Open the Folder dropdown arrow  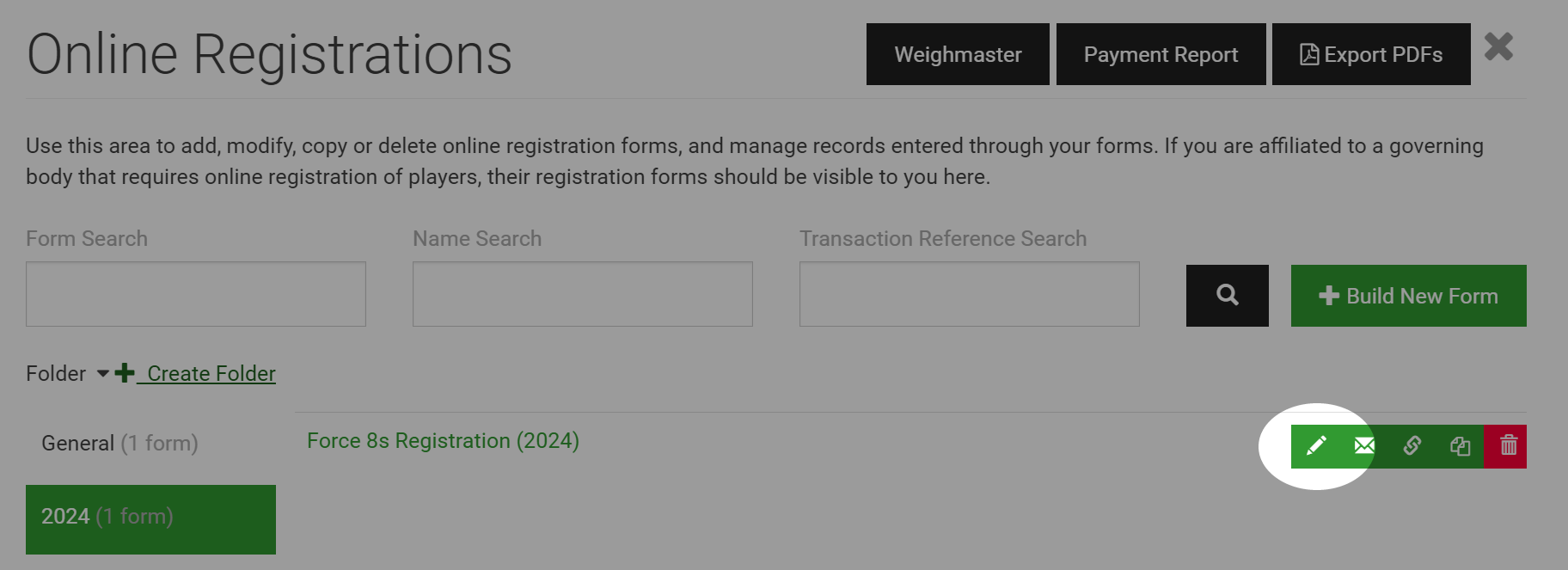coord(101,374)
